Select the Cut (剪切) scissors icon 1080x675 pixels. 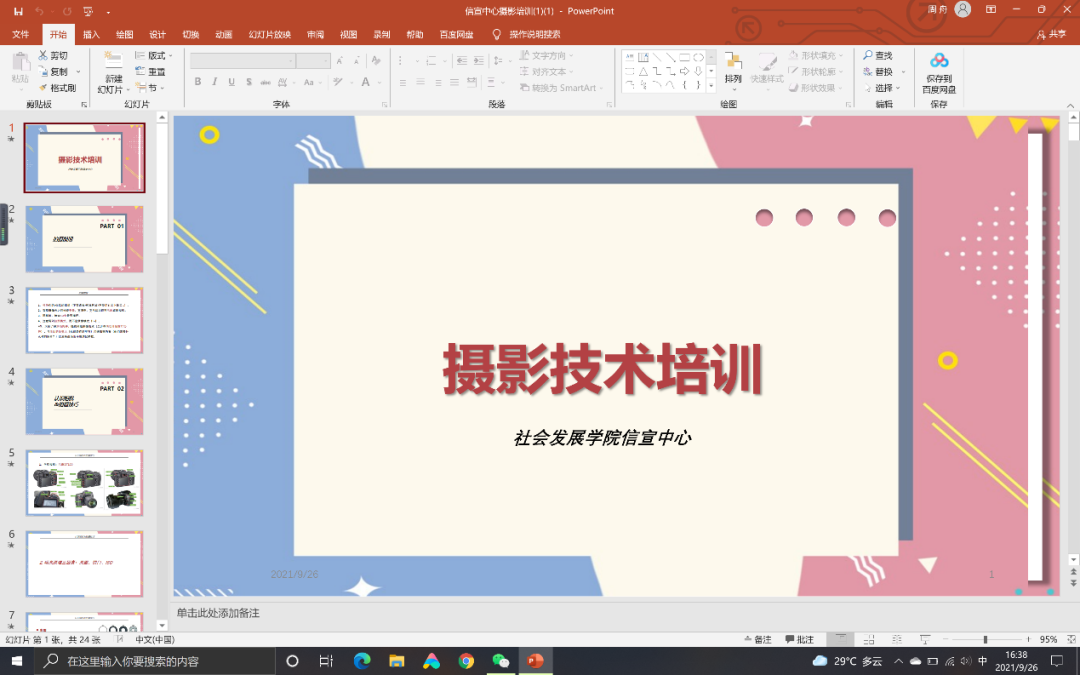(x=43, y=56)
